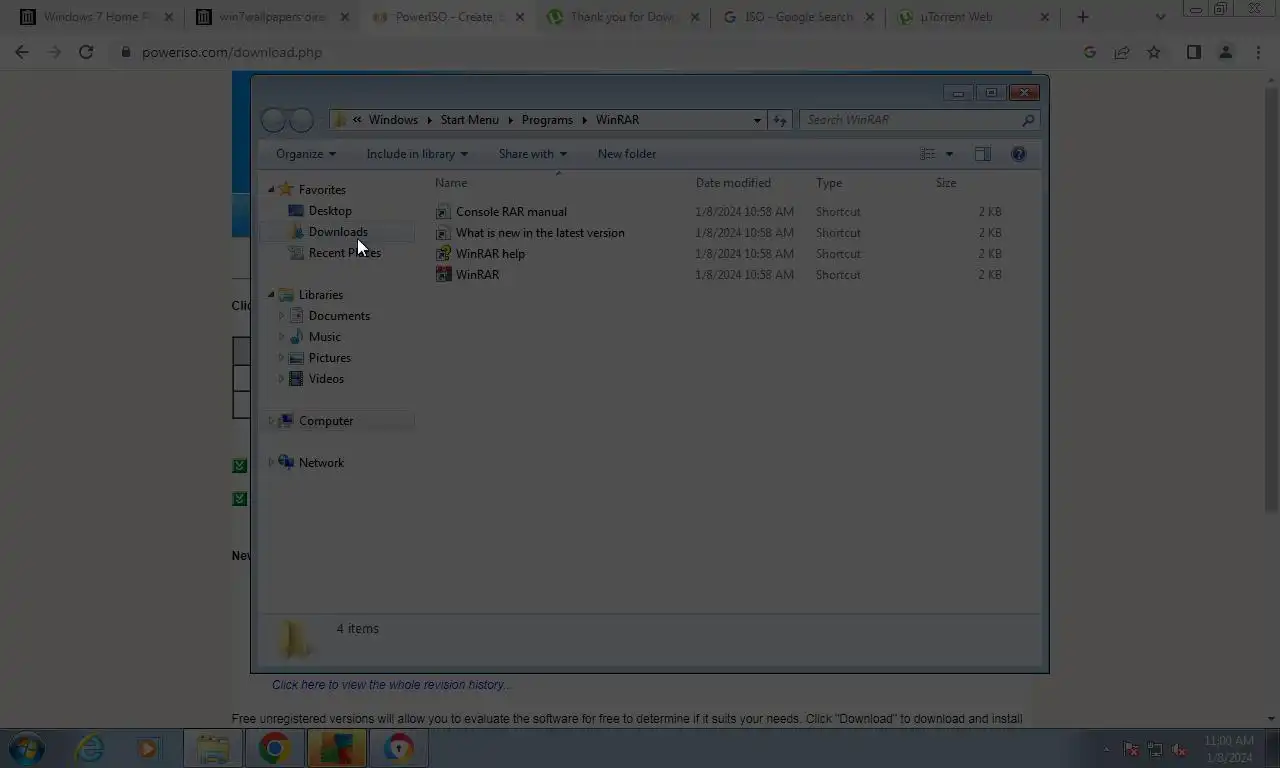Click the Chrome back arrow button

coord(22,52)
